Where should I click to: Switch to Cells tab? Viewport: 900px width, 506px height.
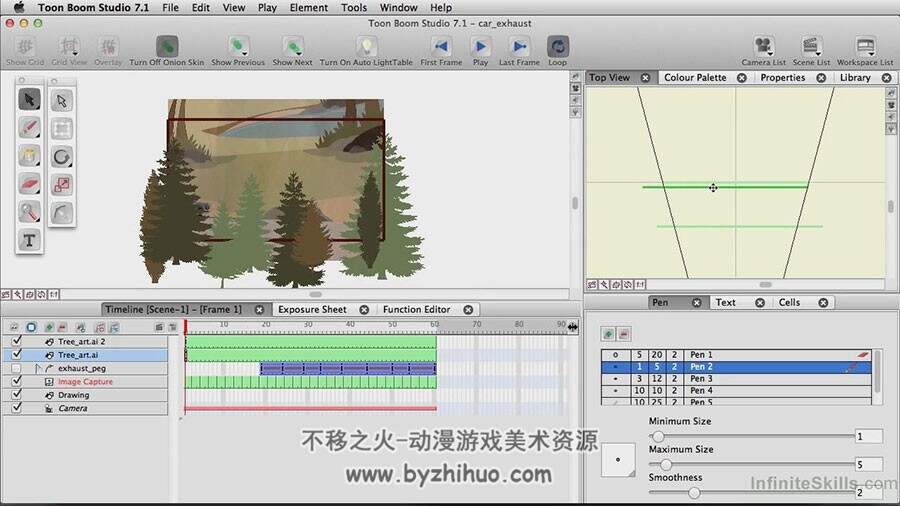789,302
